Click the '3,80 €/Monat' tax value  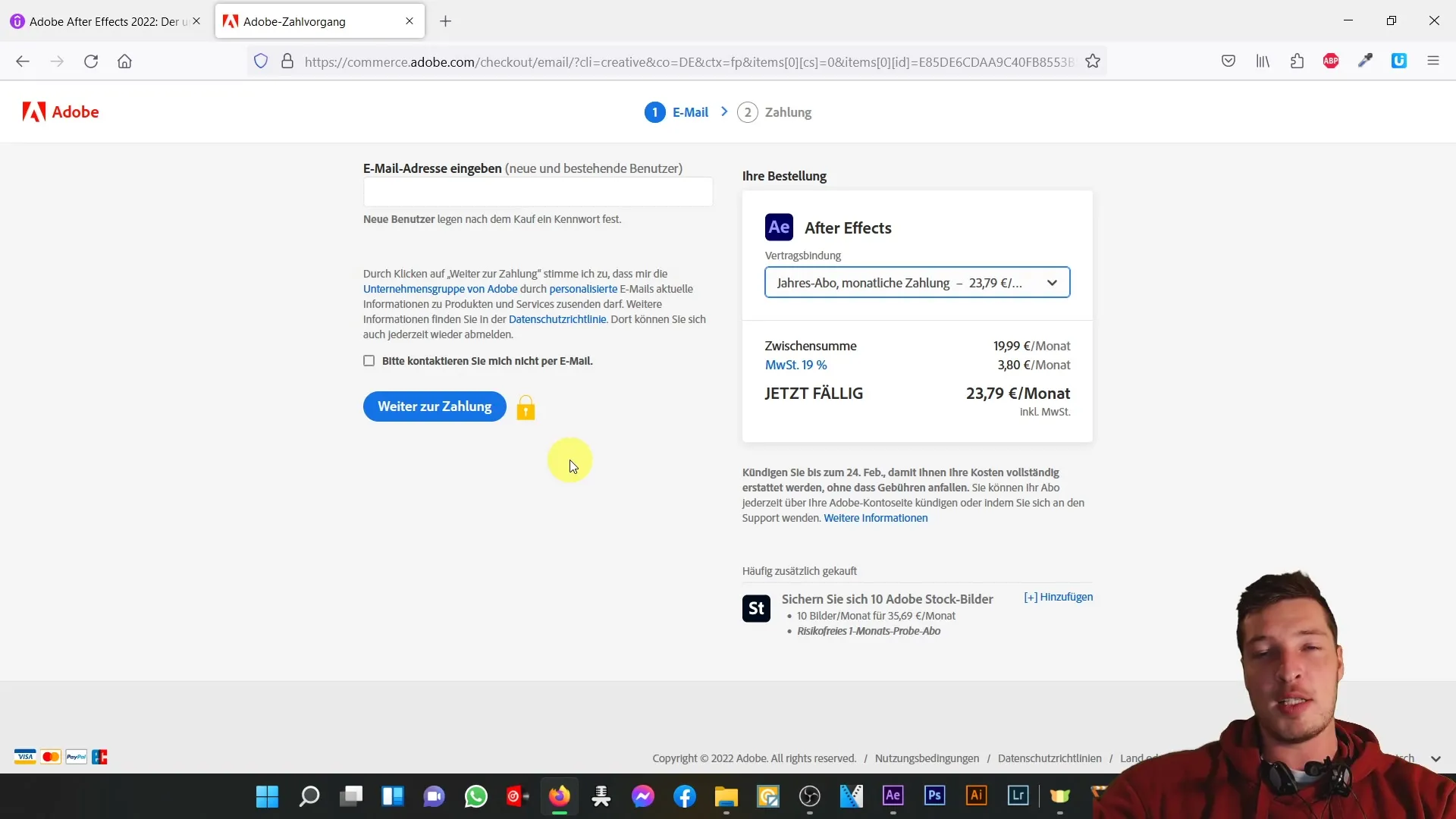coord(1034,365)
